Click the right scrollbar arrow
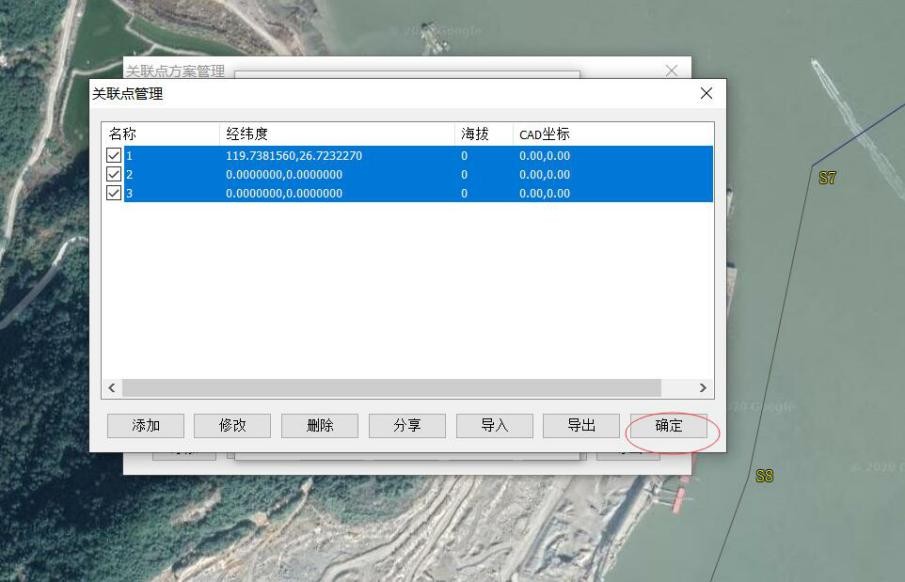The image size is (905, 582). coord(703,385)
